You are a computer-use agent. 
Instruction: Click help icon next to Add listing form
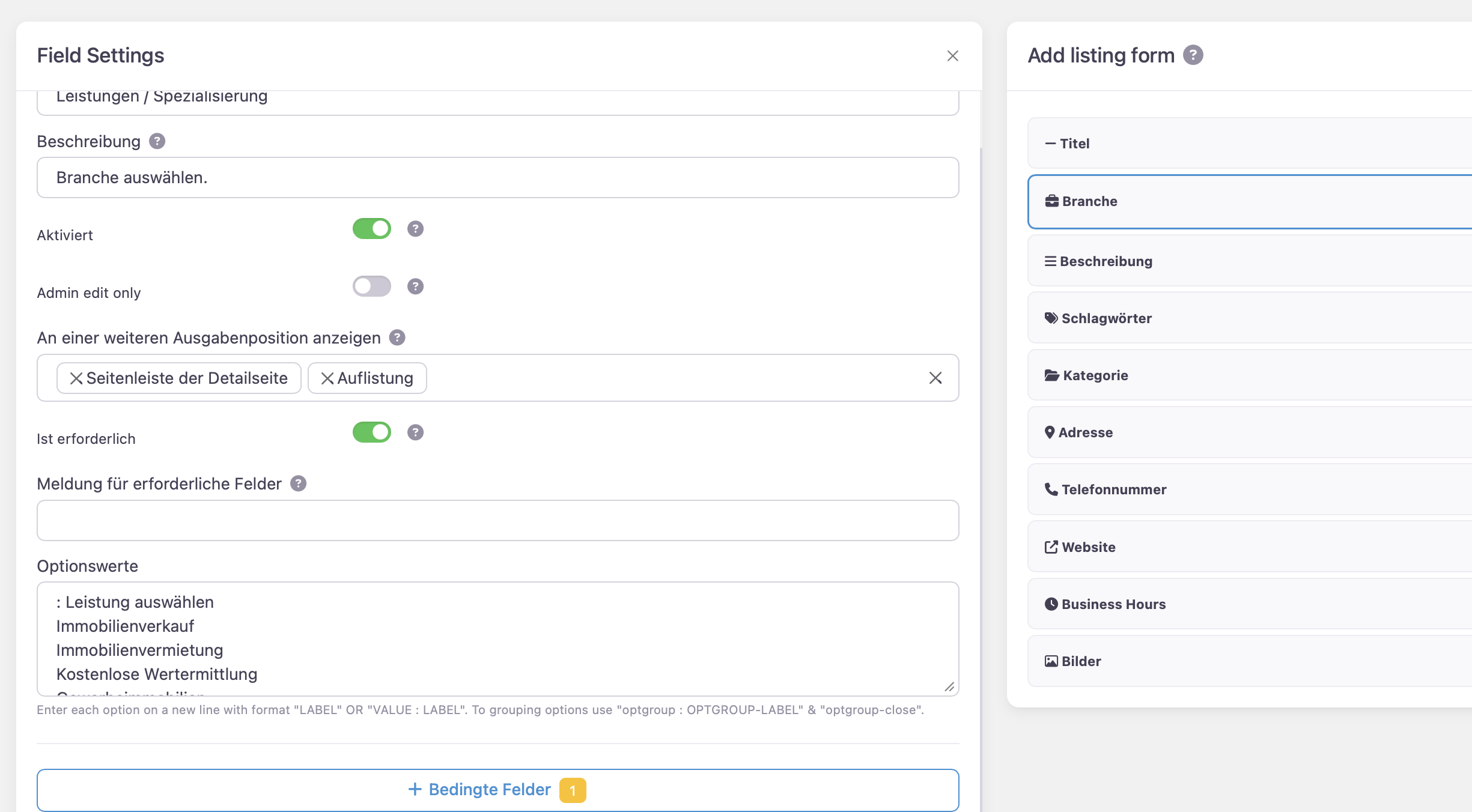pyautogui.click(x=1193, y=55)
